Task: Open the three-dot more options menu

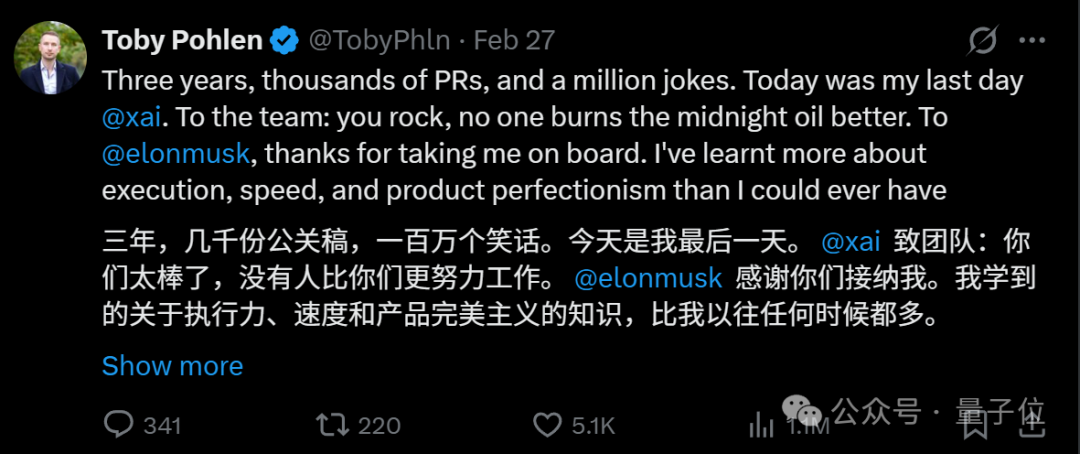Action: pos(1032,41)
